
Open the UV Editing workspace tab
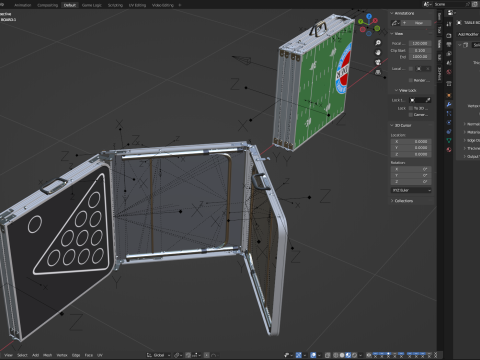[137, 5]
